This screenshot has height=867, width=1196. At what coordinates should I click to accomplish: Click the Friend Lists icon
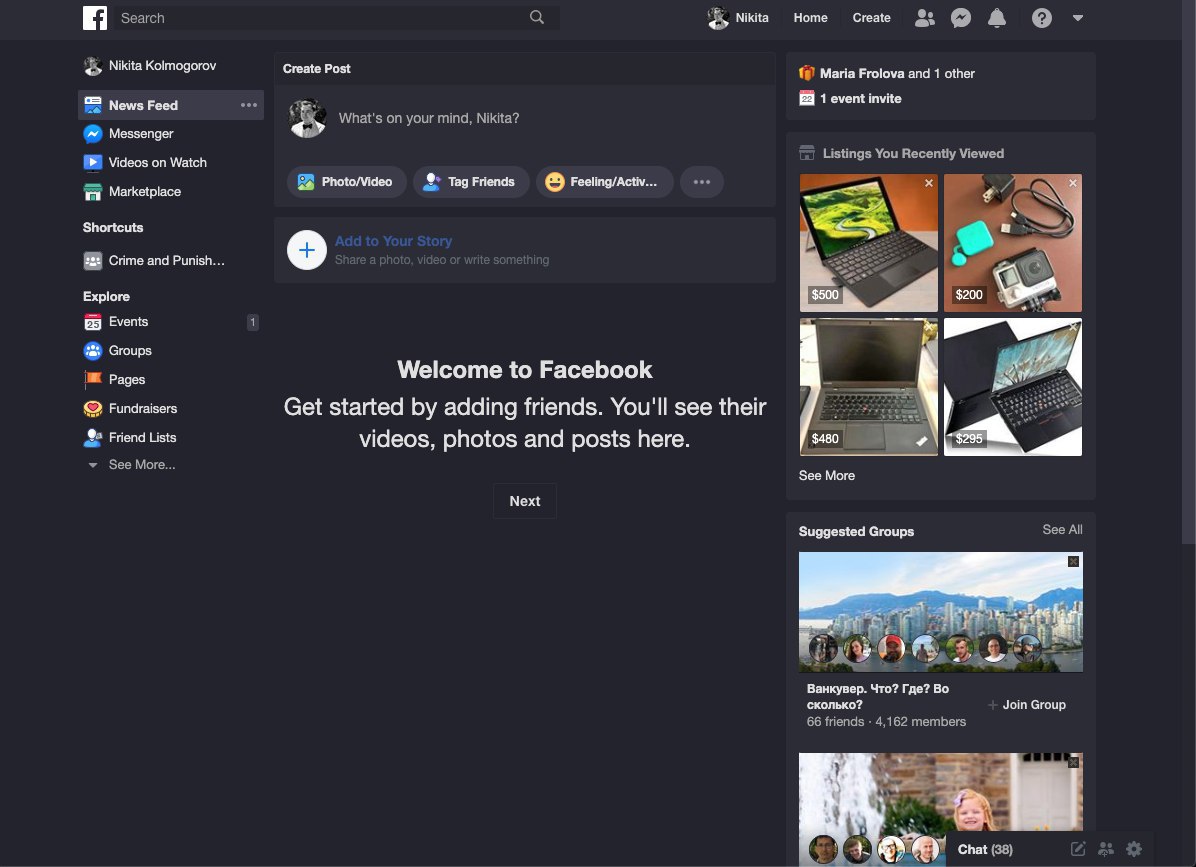click(93, 438)
